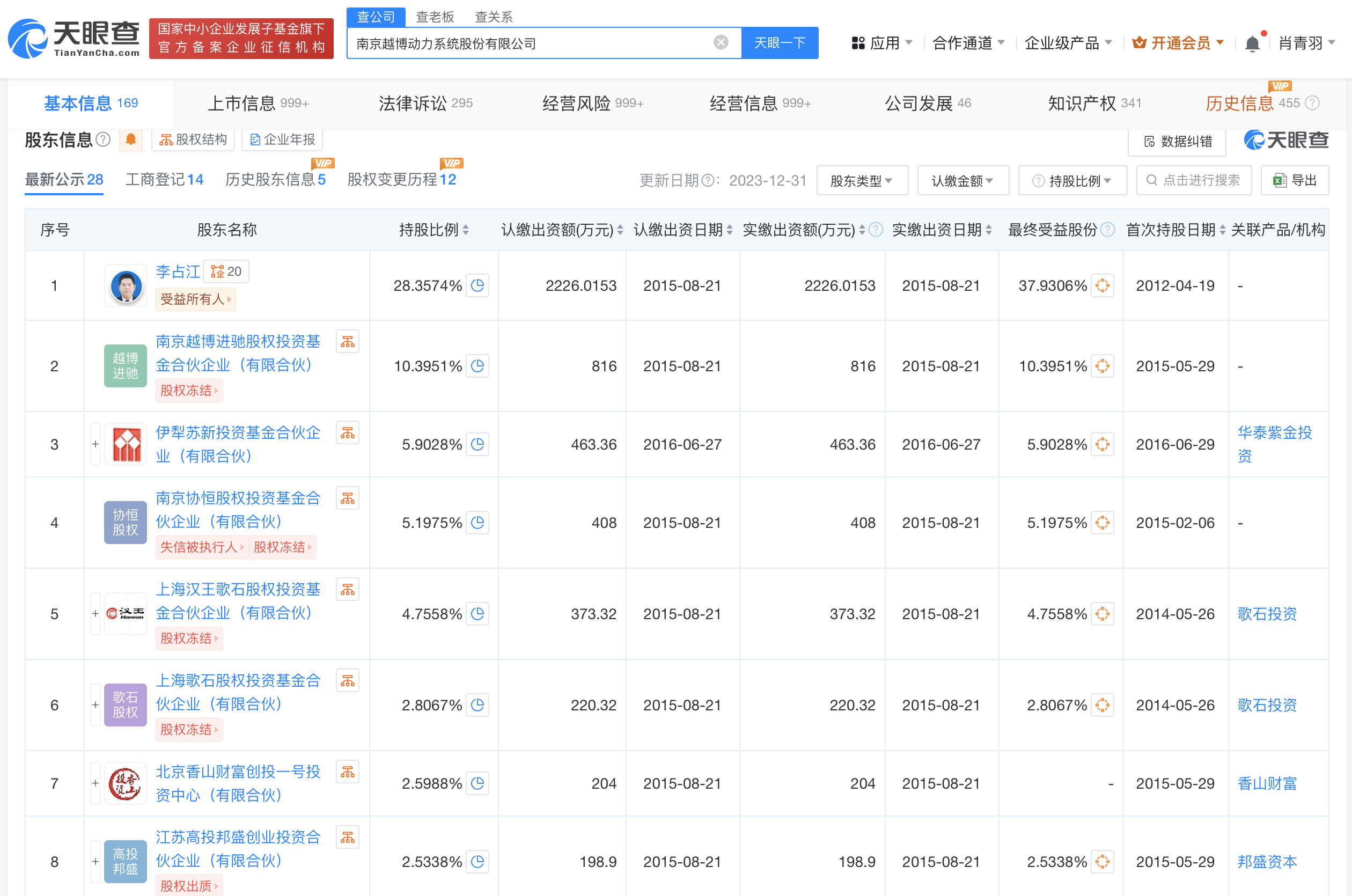Expand row 3 伊犁苏新 plus toggle
Image resolution: width=1352 pixels, height=896 pixels.
95,444
